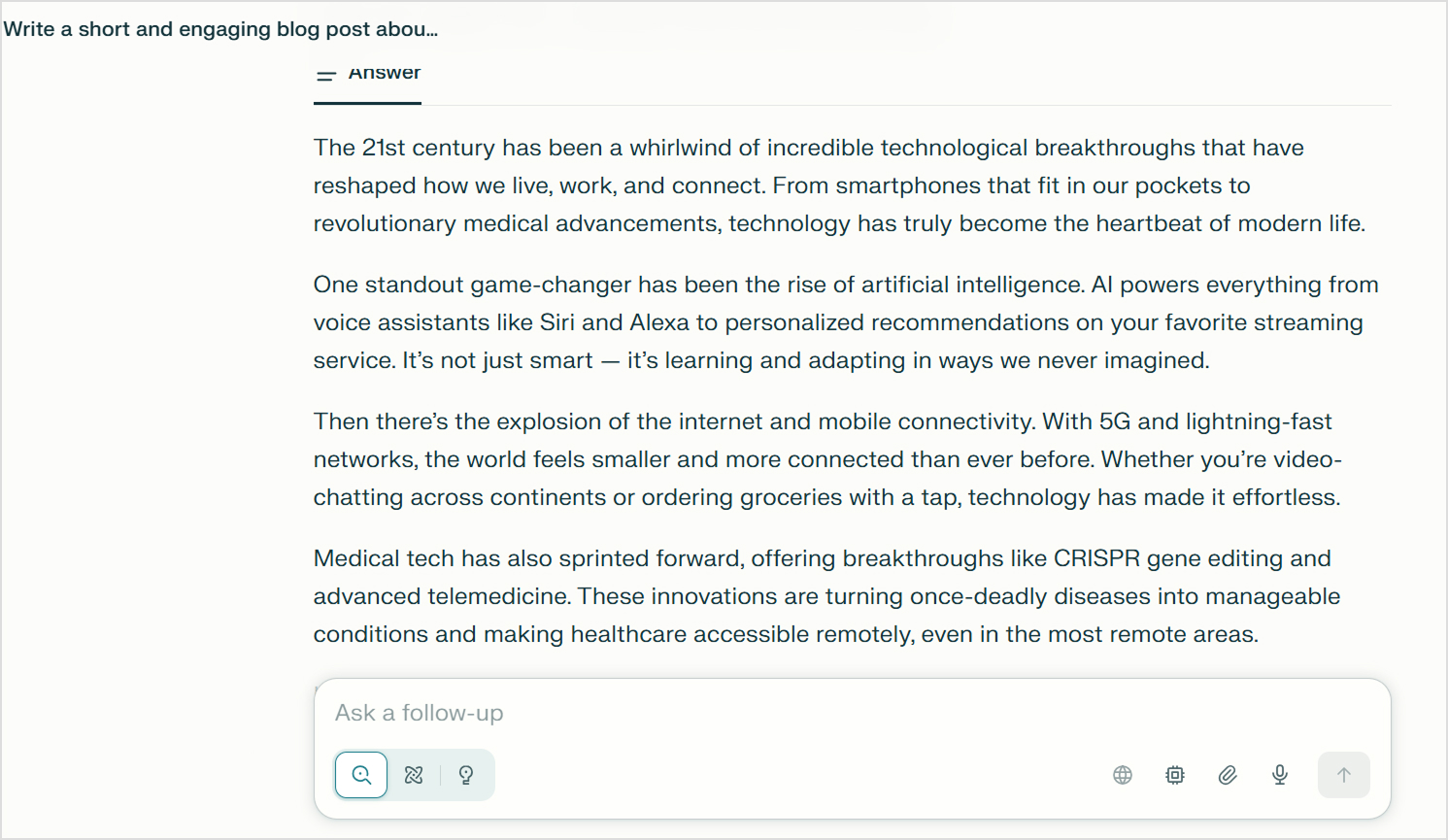Submit with the upward arrow button
Screen dimensions: 1448x840
point(1343,775)
